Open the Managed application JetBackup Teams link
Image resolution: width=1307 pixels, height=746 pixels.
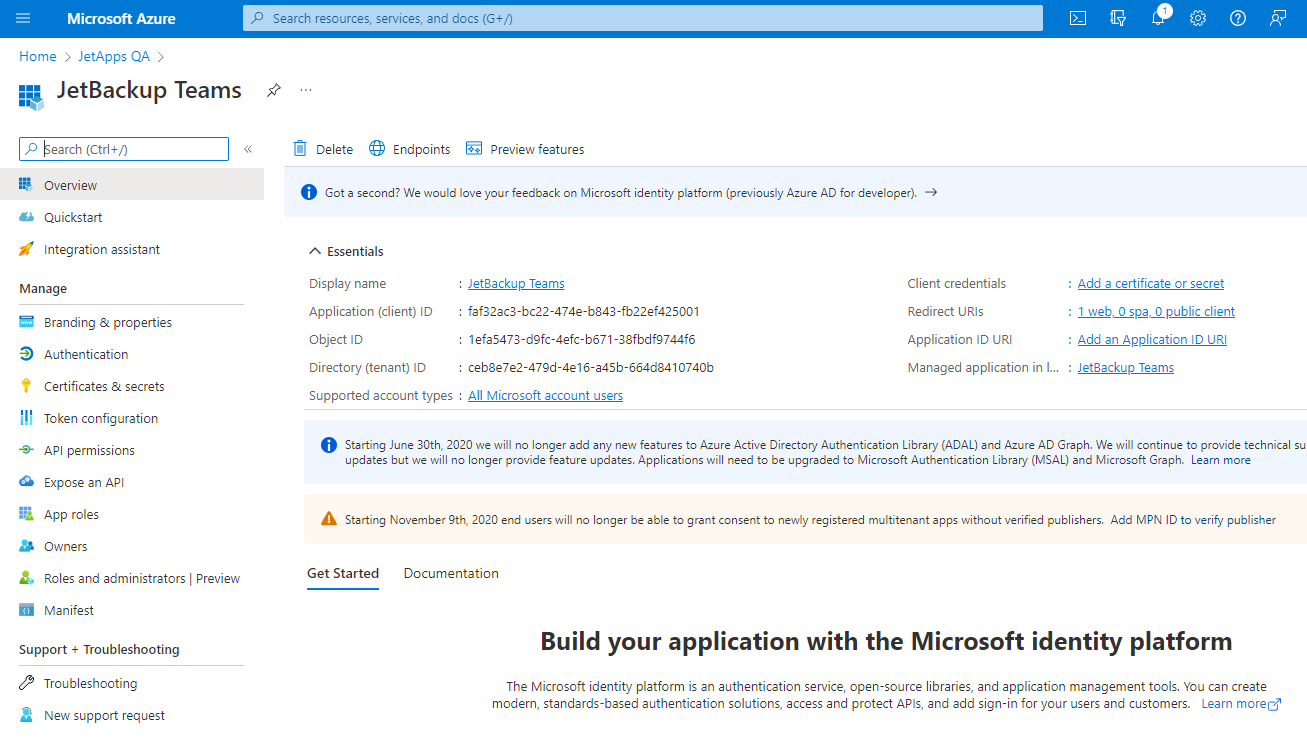point(1126,367)
